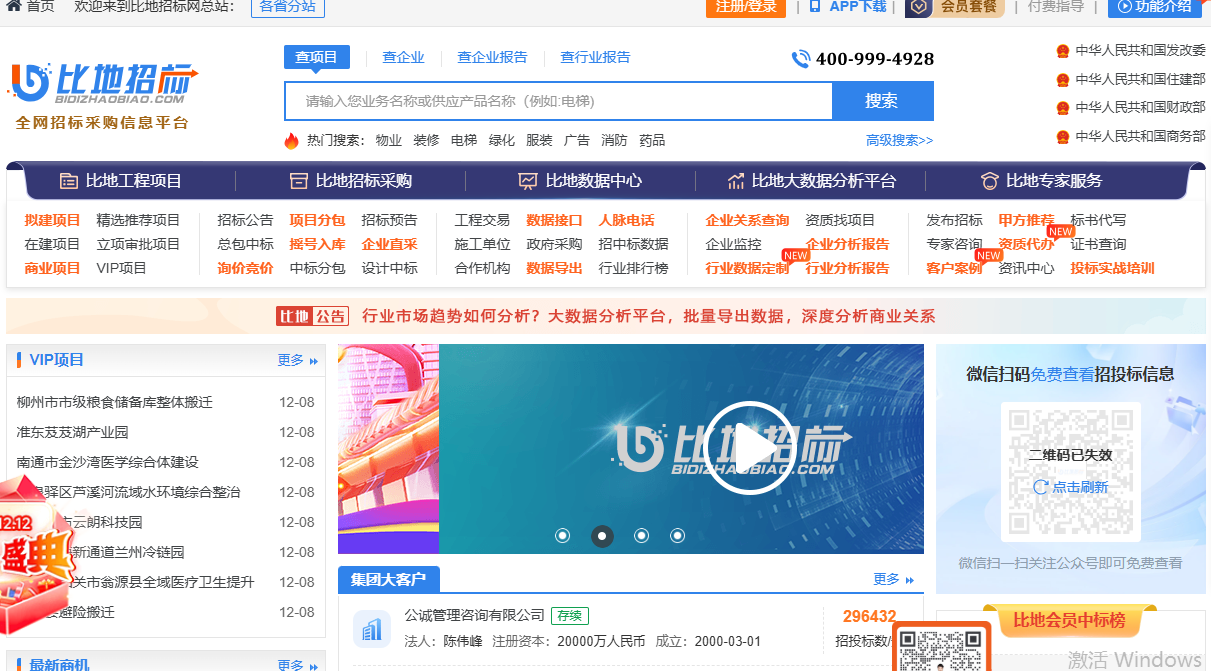Open the 高级搜索 advanced search link

point(898,140)
